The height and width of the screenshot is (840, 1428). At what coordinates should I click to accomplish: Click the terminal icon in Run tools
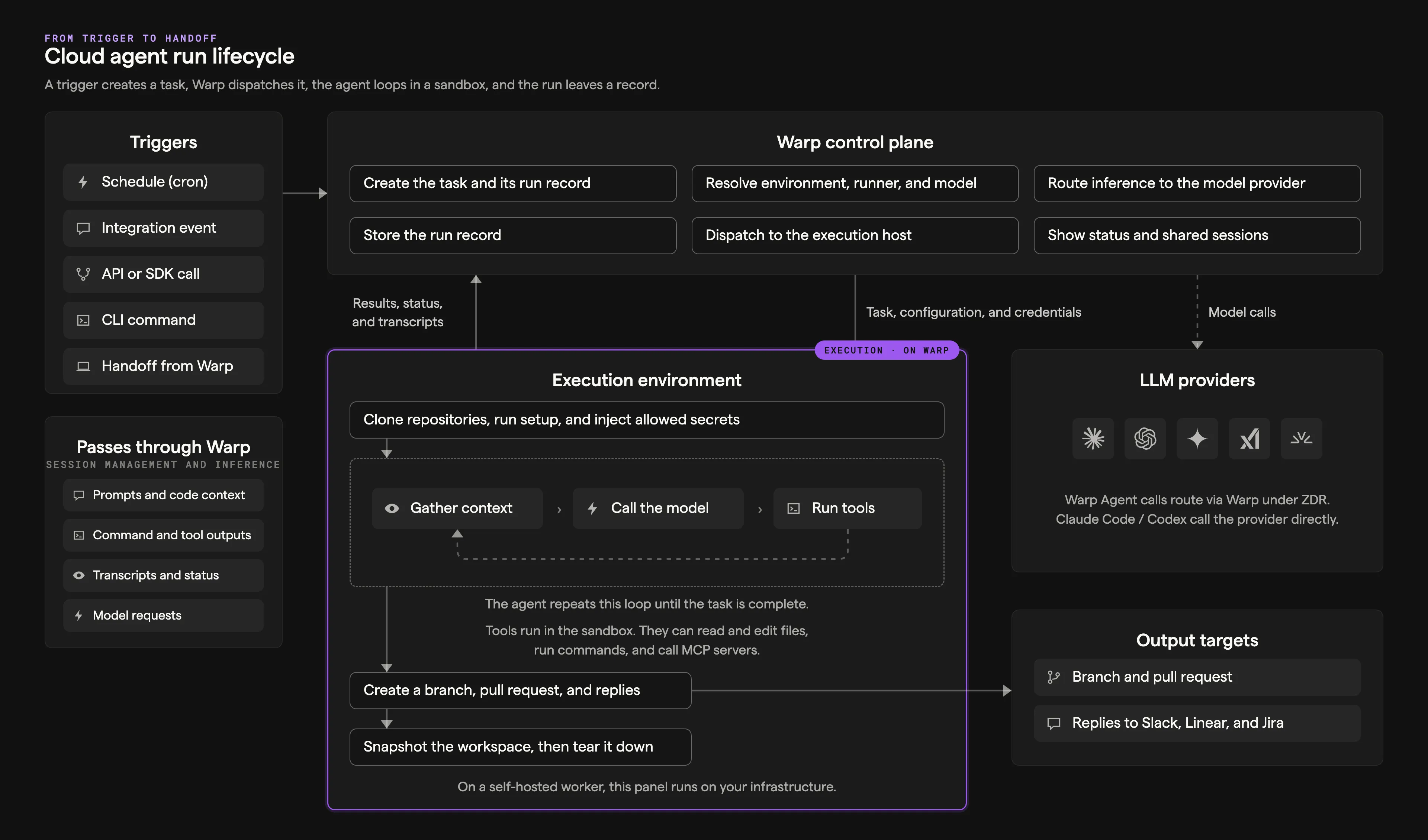[x=793, y=508]
